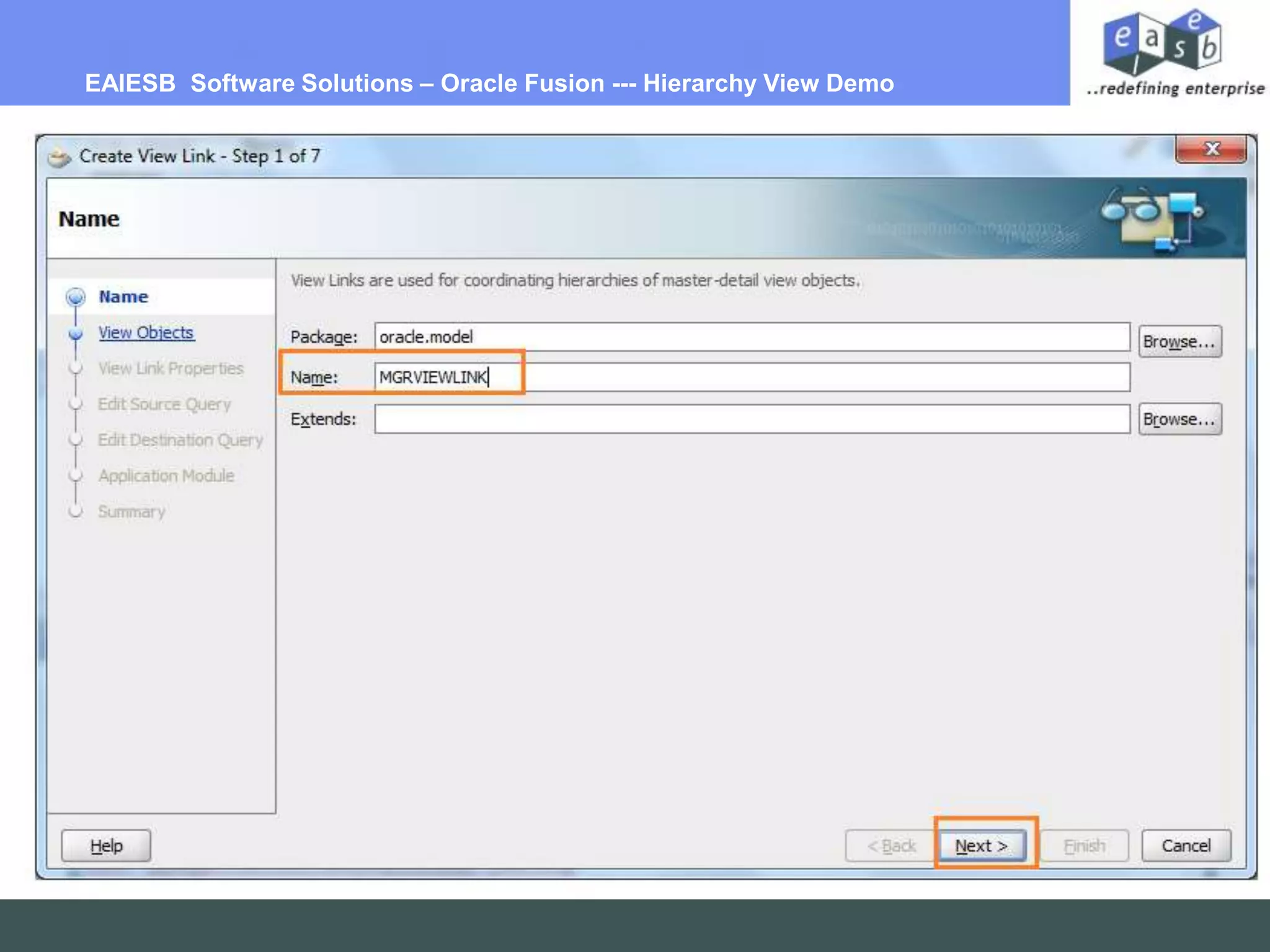Click the greyed Finish button

pos(1084,845)
